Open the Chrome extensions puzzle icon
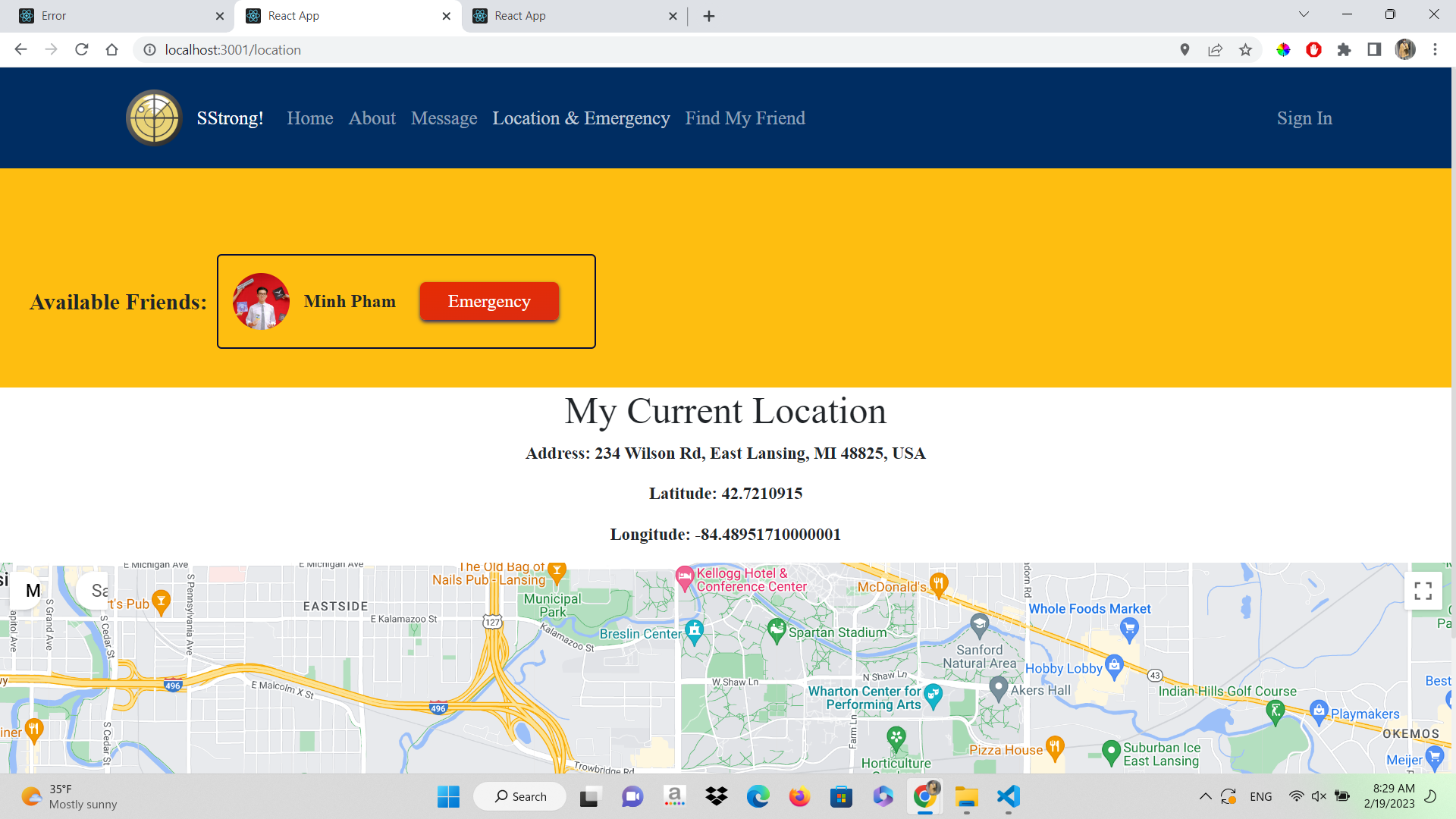The height and width of the screenshot is (819, 1456). click(1344, 50)
